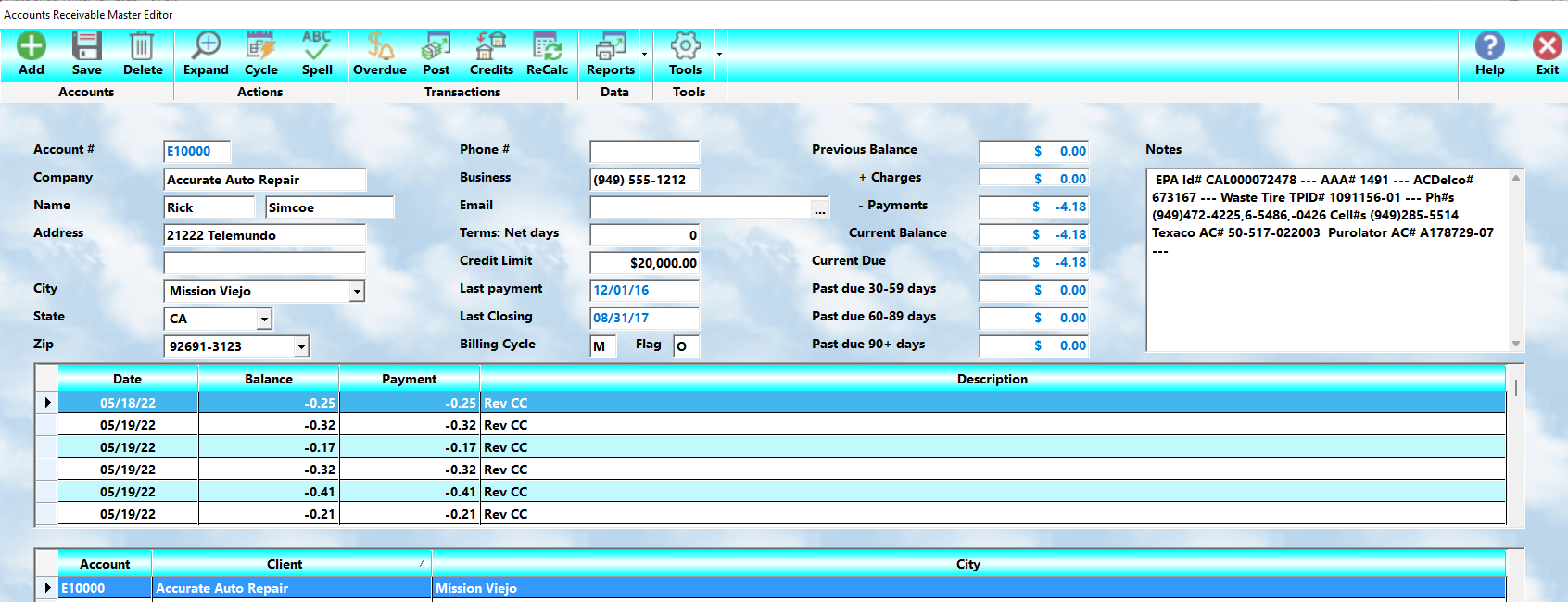Click the Last payment date 12/01/16
Image resolution: width=1568 pixels, height=602 pixels.
click(x=645, y=291)
